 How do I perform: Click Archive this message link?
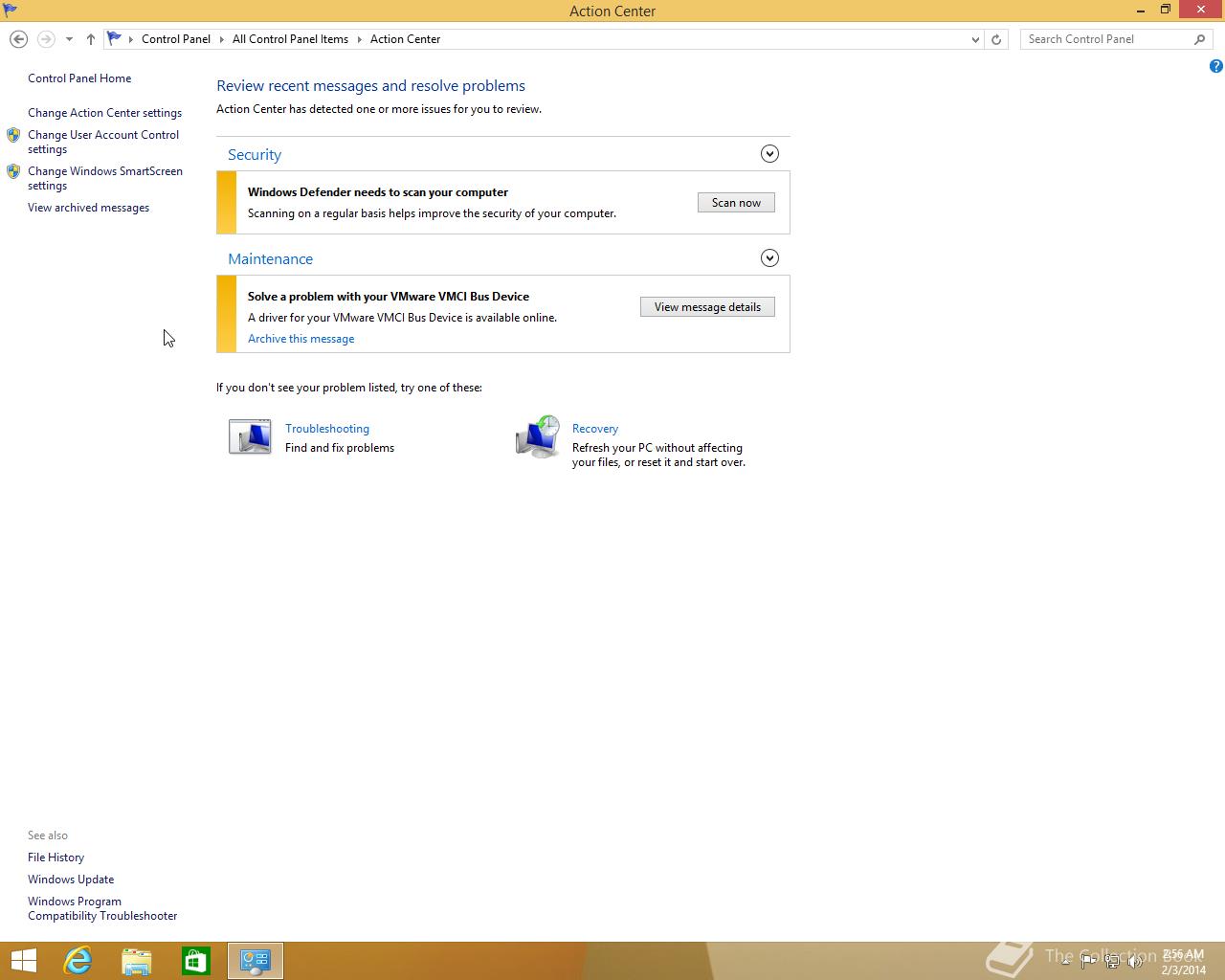pos(301,339)
